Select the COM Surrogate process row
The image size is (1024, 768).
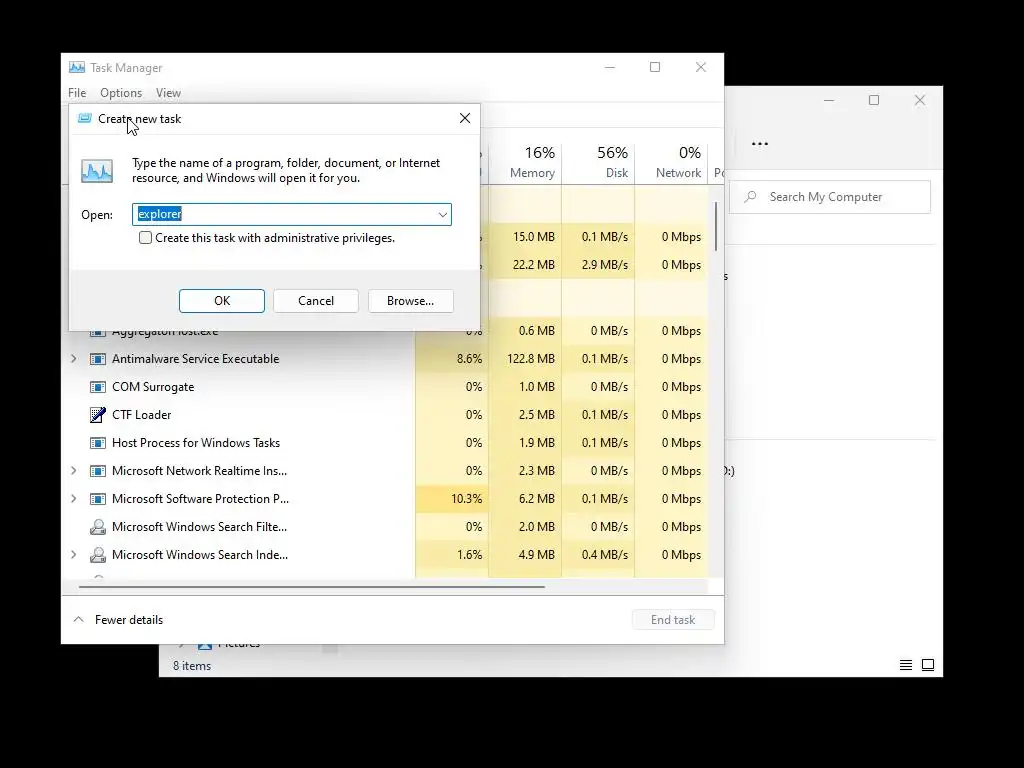click(385, 387)
